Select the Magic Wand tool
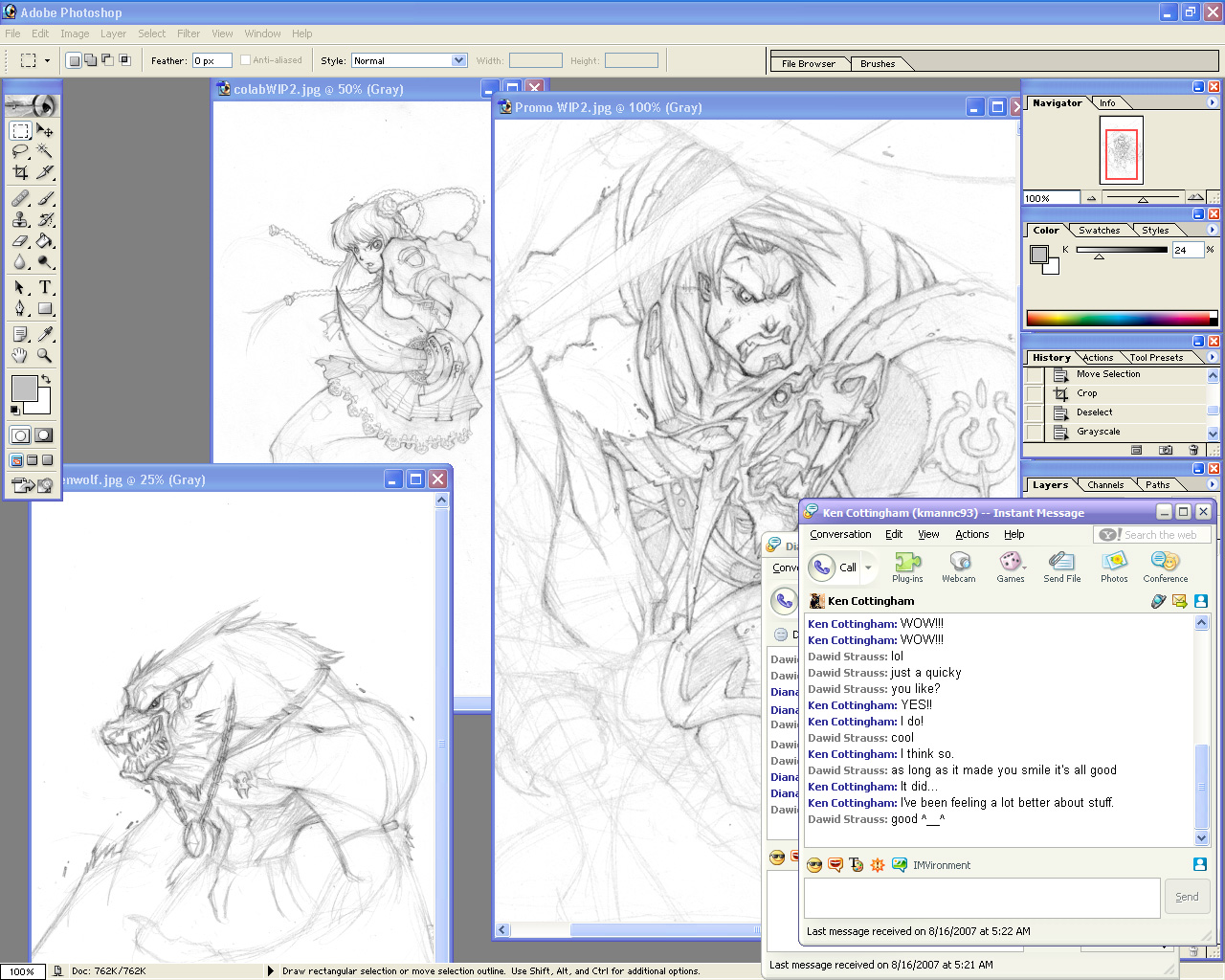The height and width of the screenshot is (980, 1225). click(45, 151)
